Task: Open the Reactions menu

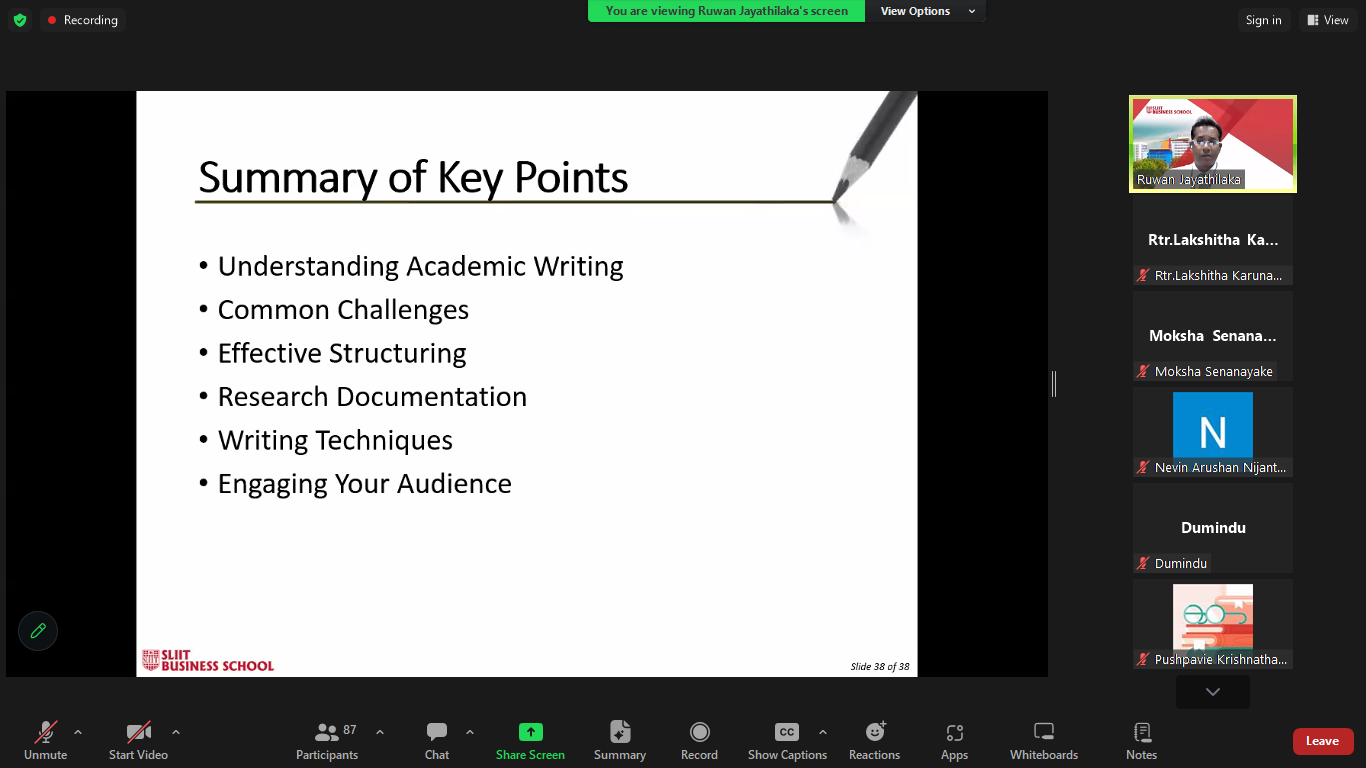Action: tap(874, 741)
